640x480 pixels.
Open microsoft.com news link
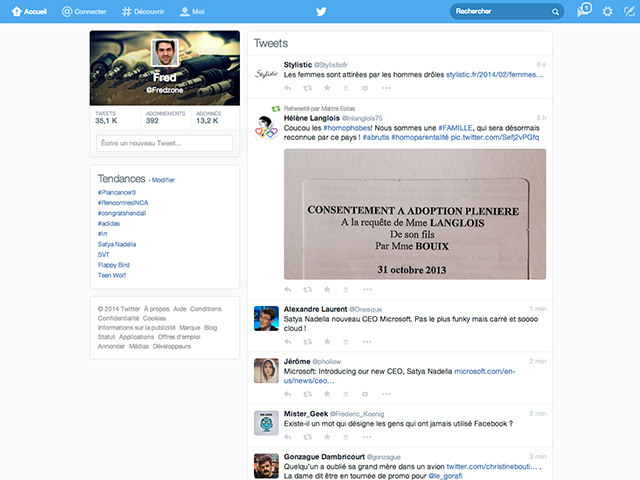[400, 376]
